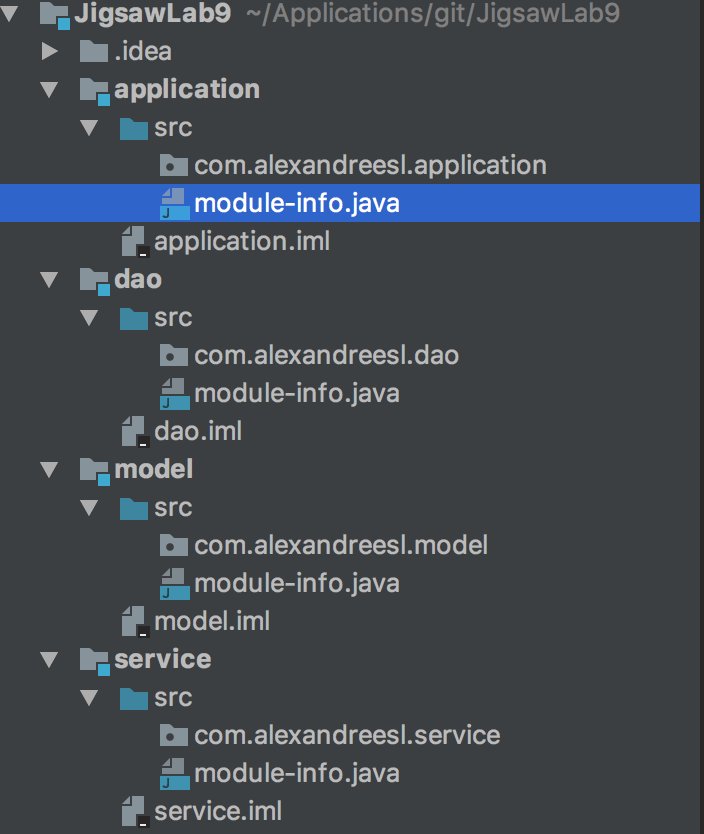Click the com.alexandreesl.dao package icon
Image resolution: width=704 pixels, height=834 pixels.
pos(174,356)
